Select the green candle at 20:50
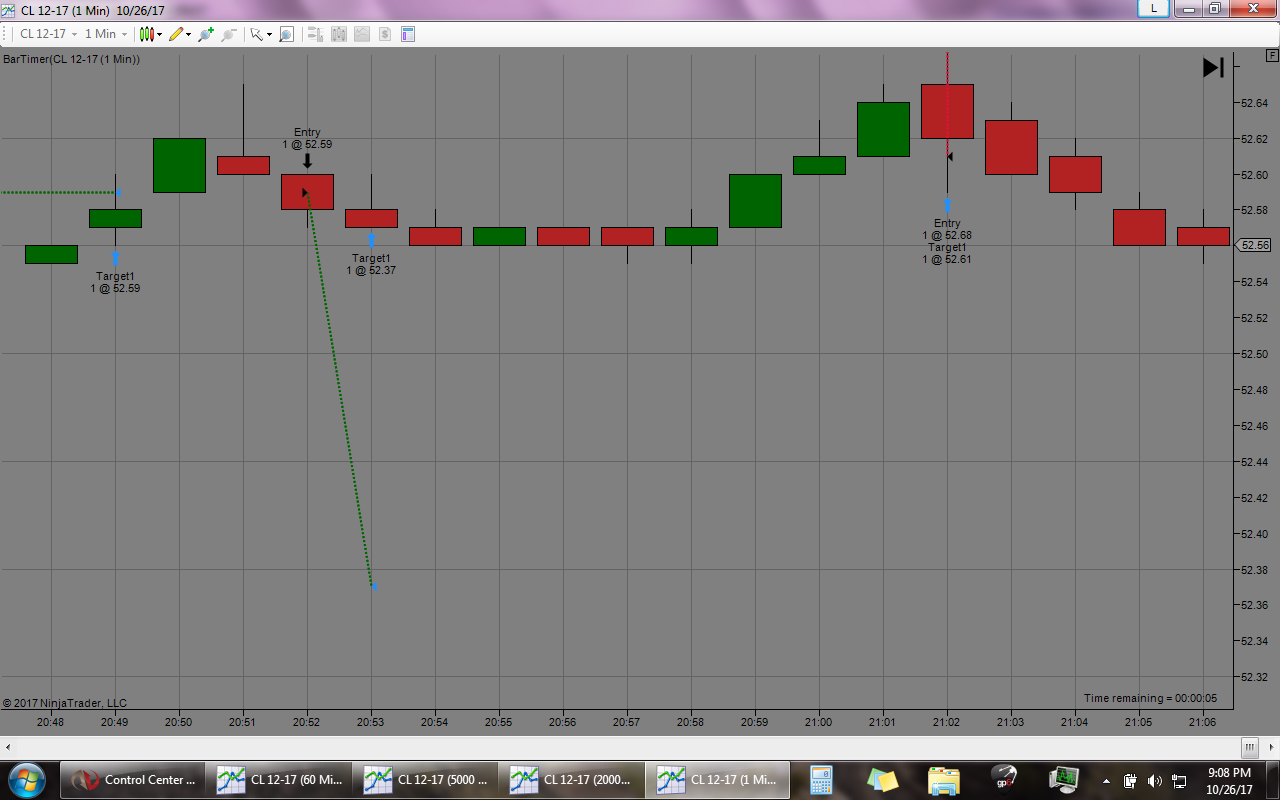The image size is (1280, 800). tap(179, 165)
